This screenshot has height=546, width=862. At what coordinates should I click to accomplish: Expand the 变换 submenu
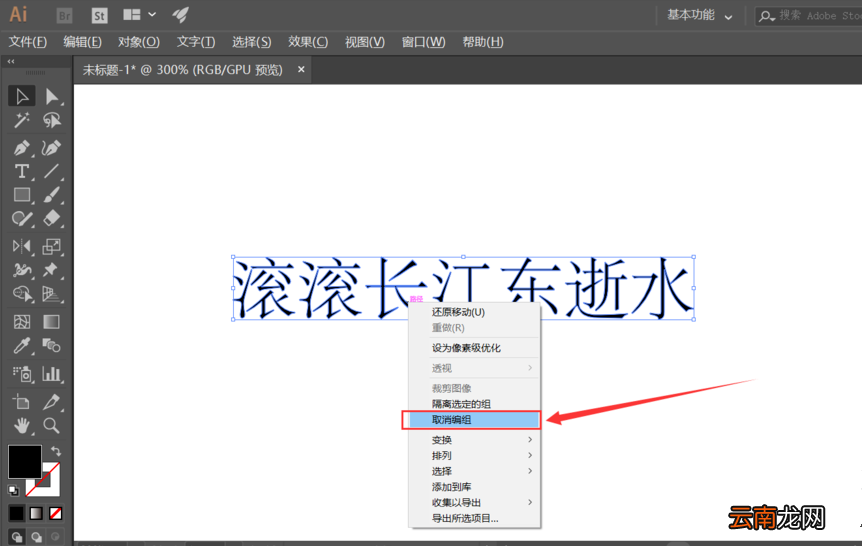point(475,439)
